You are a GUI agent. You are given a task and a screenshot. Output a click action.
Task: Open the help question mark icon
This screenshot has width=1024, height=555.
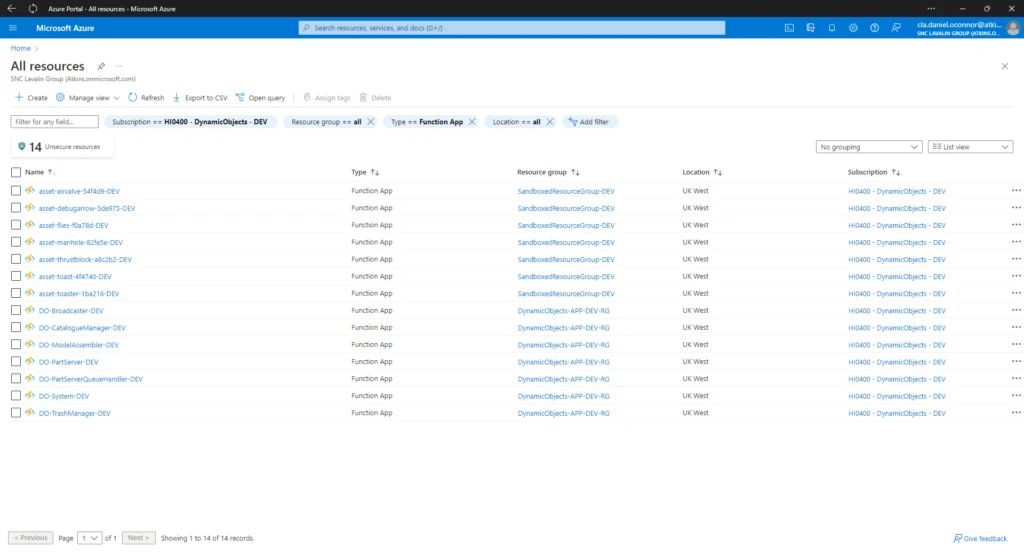point(875,28)
